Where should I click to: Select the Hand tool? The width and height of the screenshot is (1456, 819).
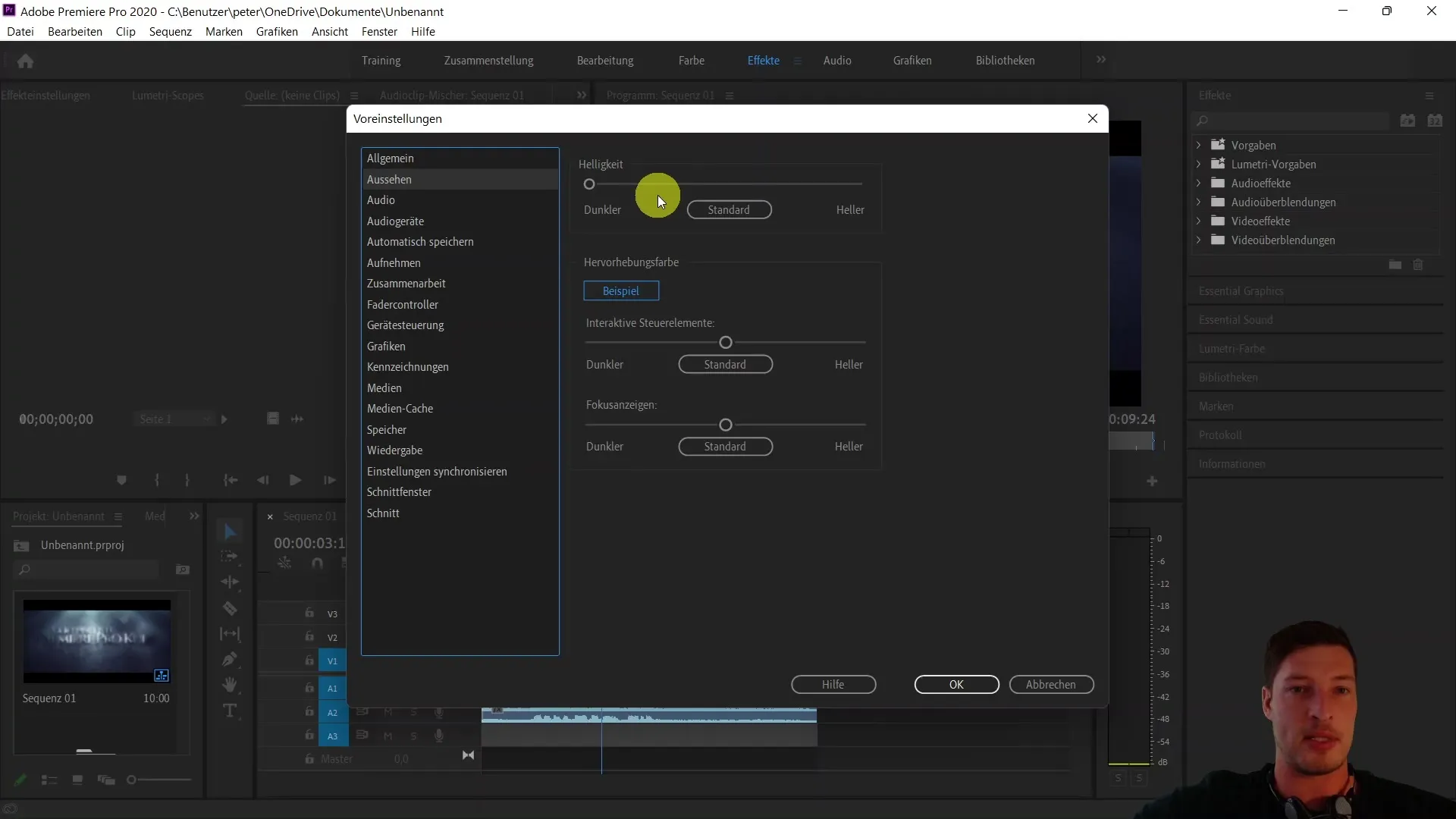tap(230, 685)
